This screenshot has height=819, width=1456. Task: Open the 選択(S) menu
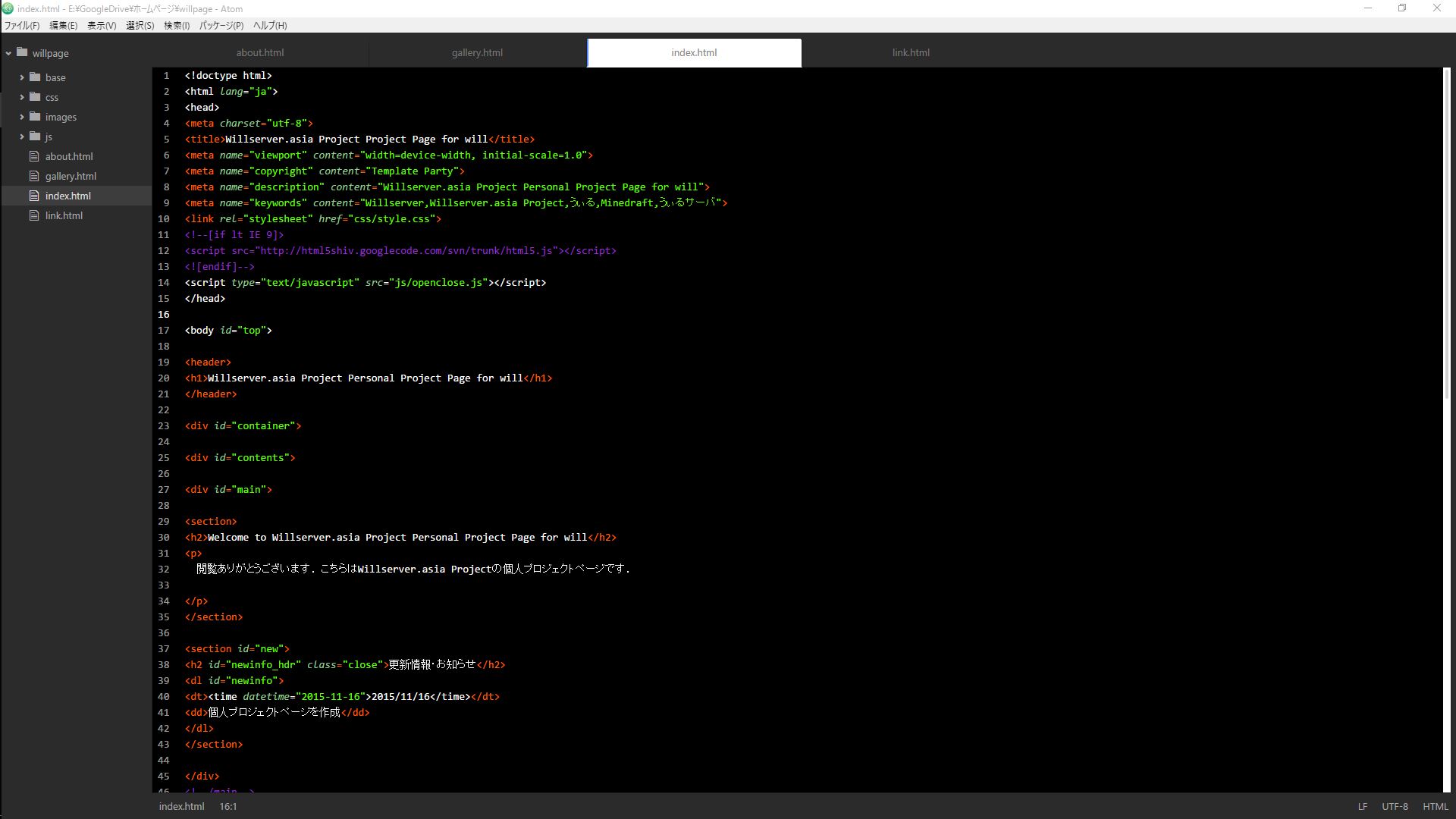tap(140, 26)
